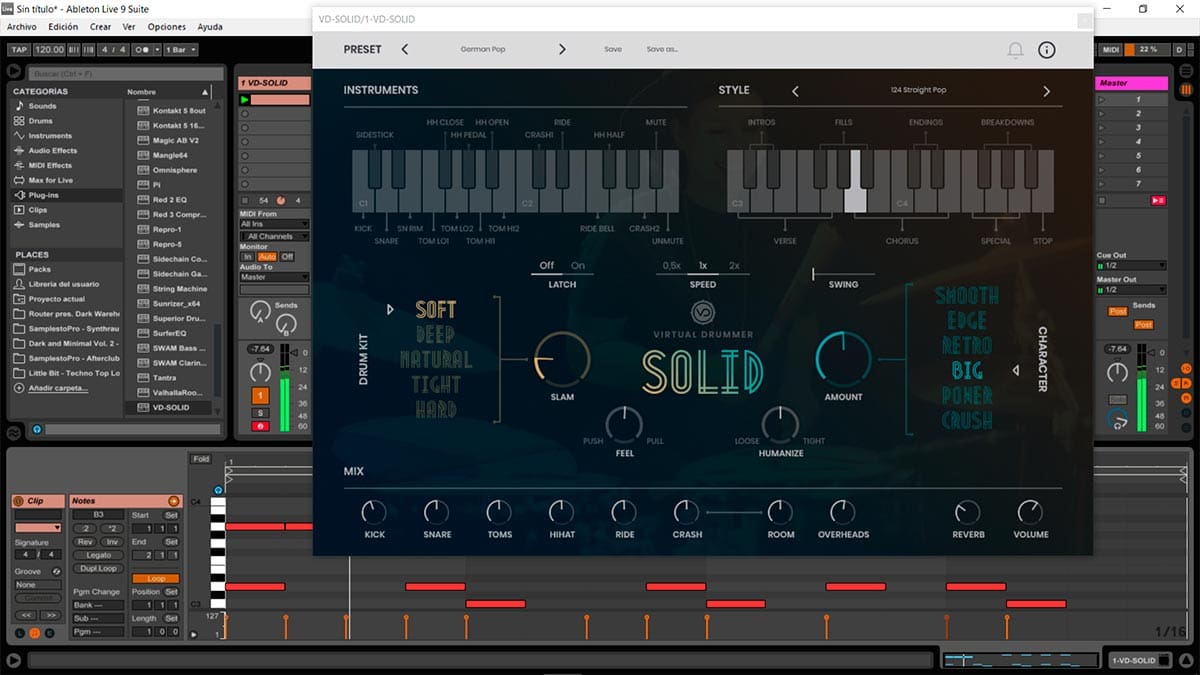Open Packs in Places
Screen dimensions: 1200x675
tap(40, 269)
